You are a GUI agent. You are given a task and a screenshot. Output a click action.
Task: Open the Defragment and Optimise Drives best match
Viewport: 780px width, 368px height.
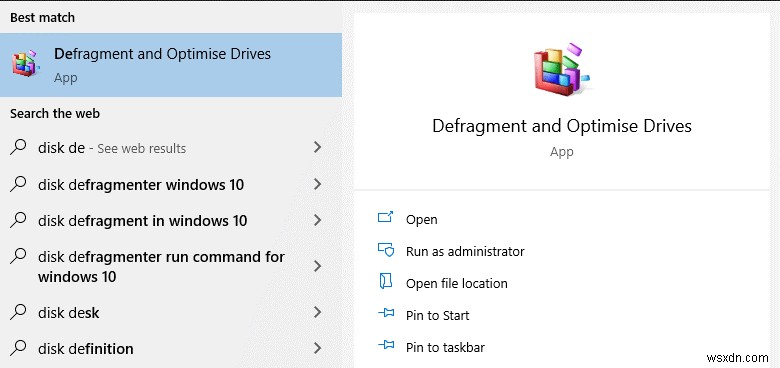171,65
